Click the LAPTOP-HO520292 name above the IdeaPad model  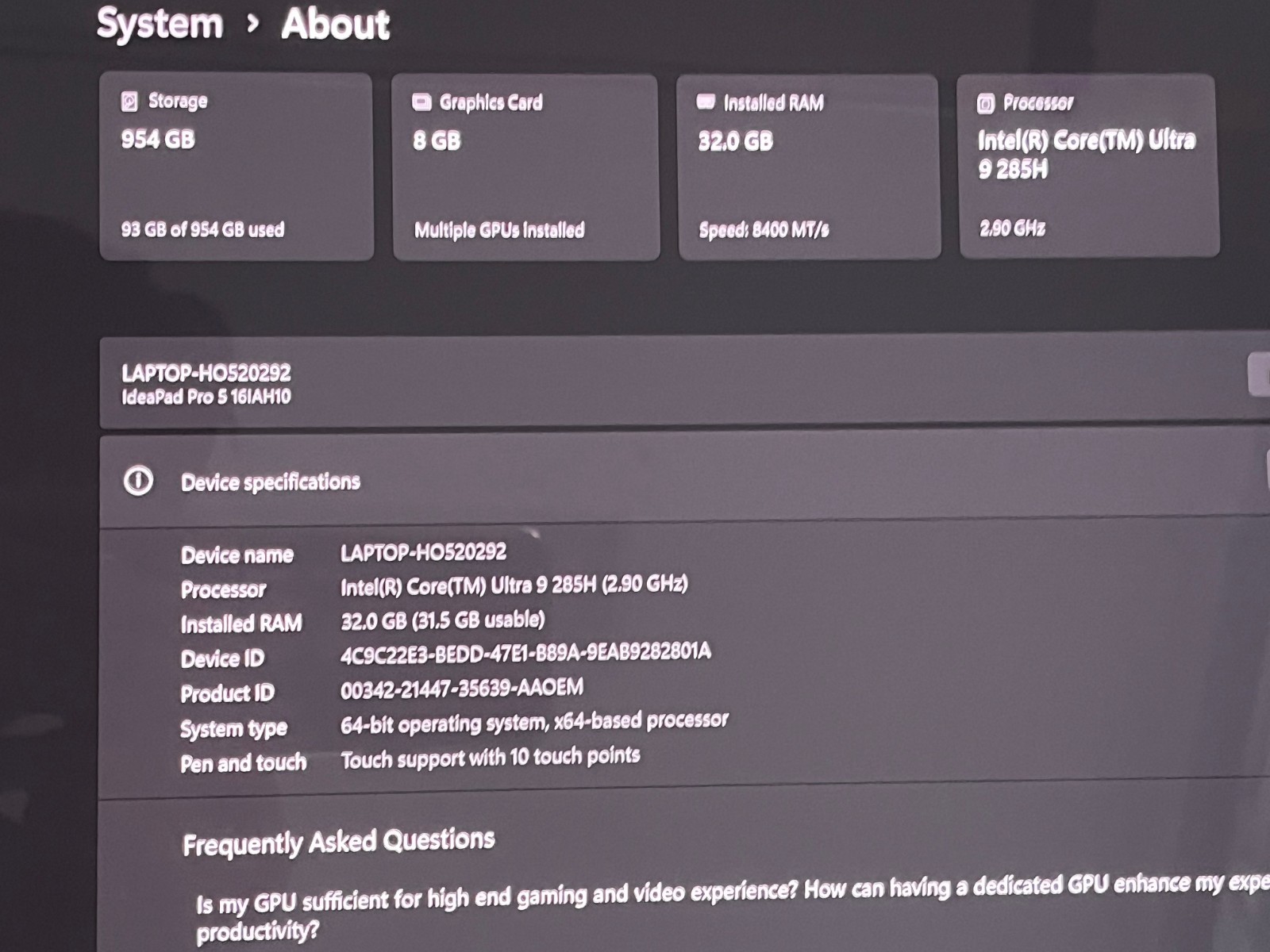tap(206, 373)
